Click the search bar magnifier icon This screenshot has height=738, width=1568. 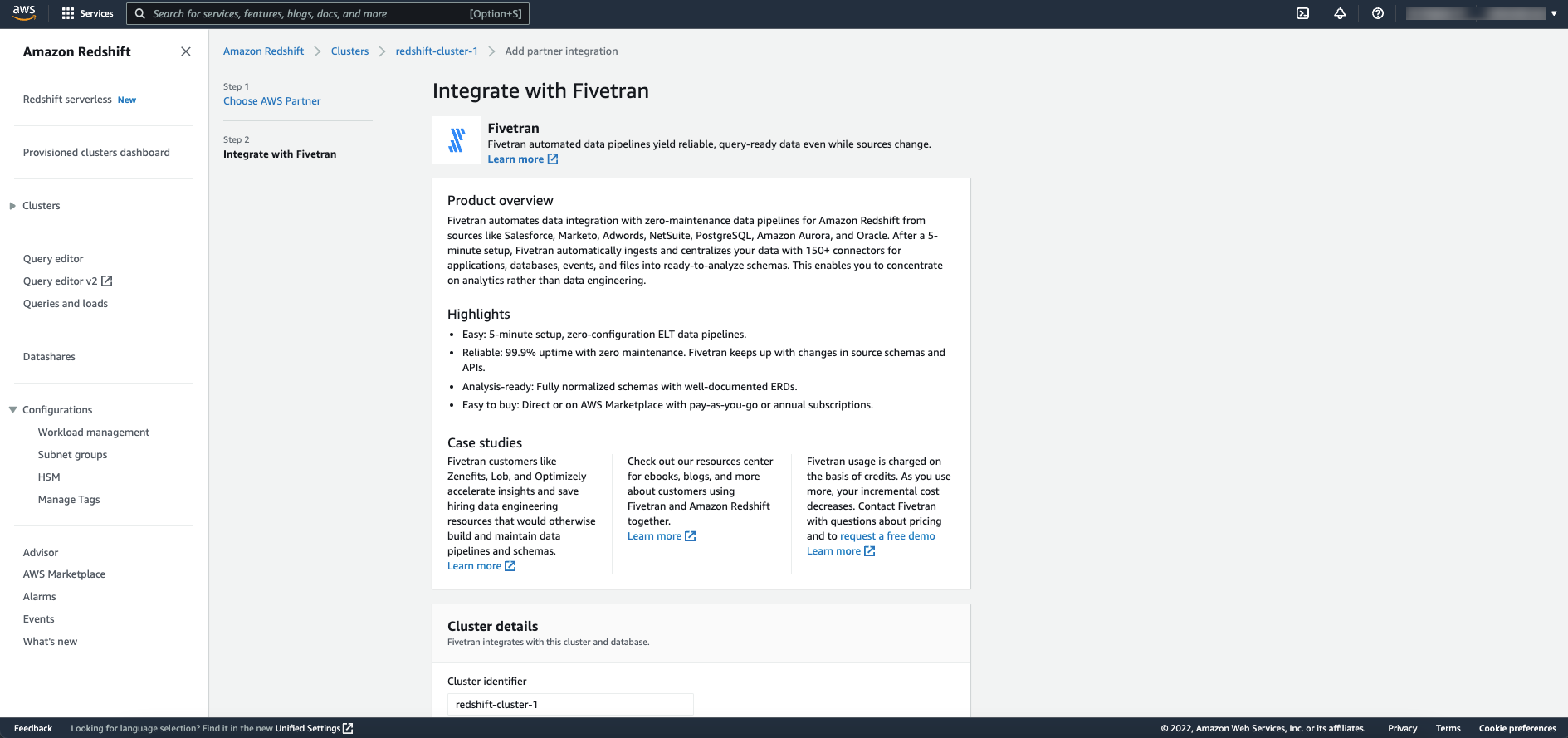(140, 14)
